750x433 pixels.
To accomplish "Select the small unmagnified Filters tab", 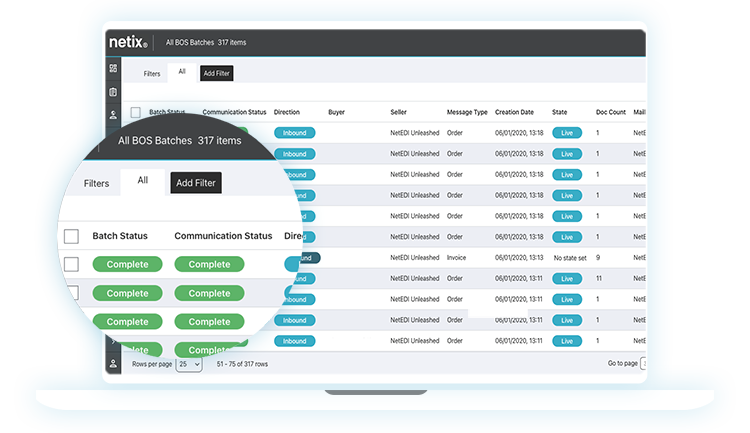I will pos(152,74).
